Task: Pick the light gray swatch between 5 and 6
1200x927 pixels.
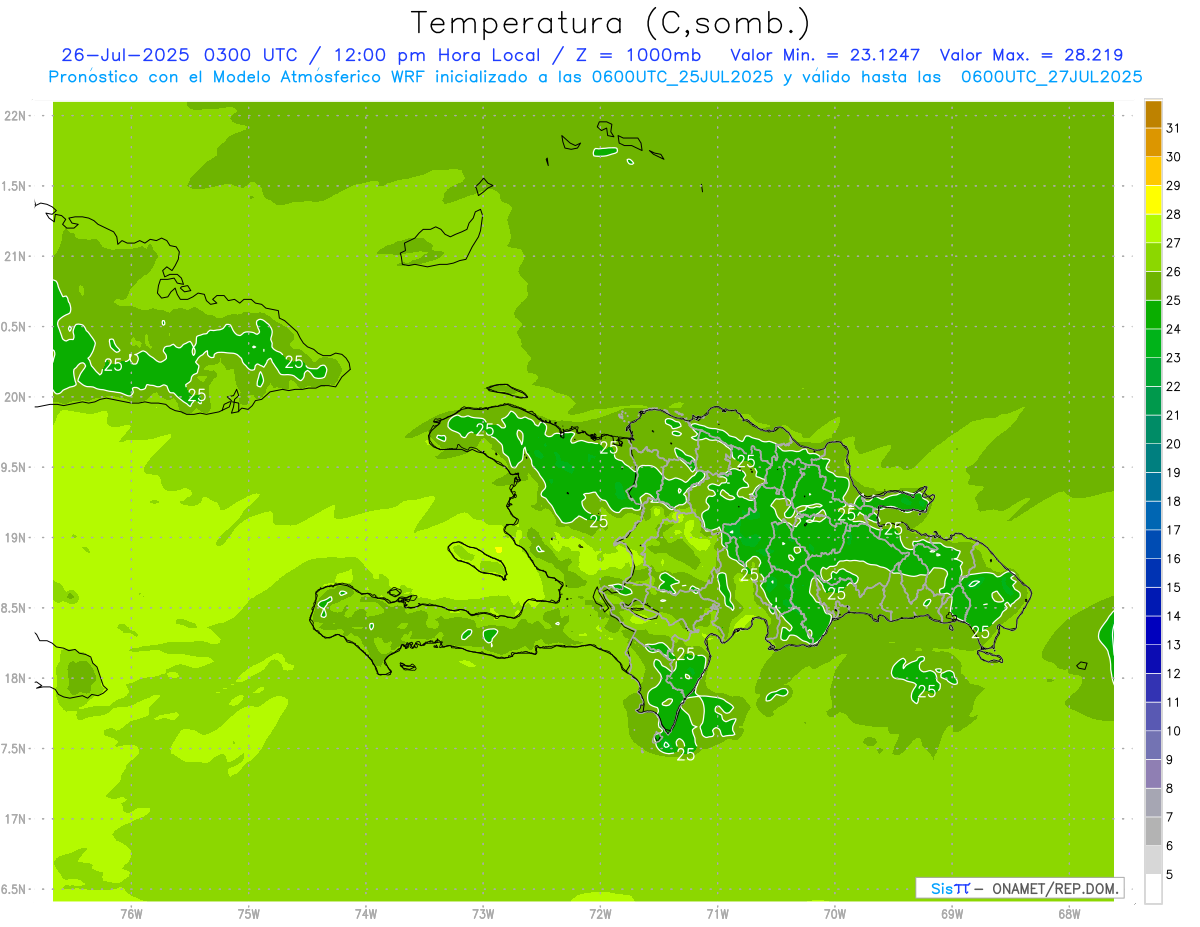Action: click(1153, 859)
